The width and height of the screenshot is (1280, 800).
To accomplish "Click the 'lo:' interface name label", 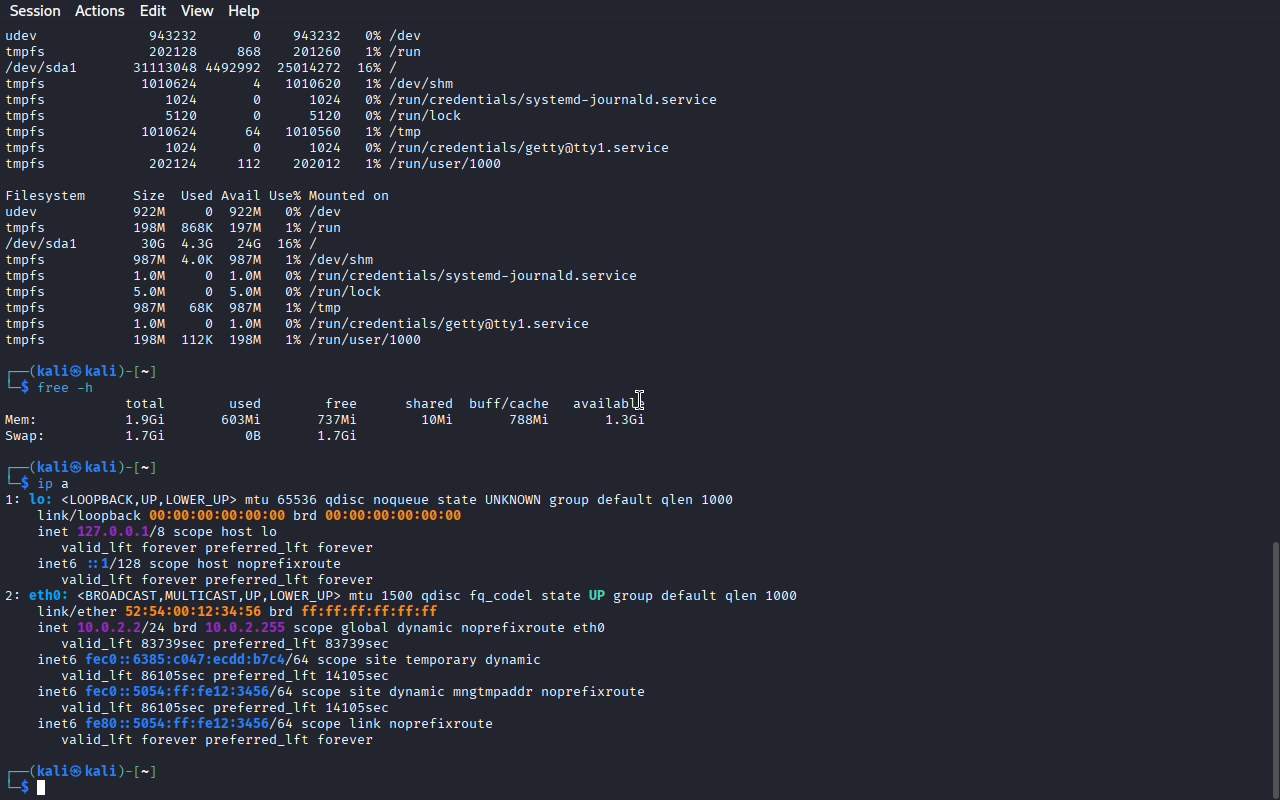I will 41,500.
